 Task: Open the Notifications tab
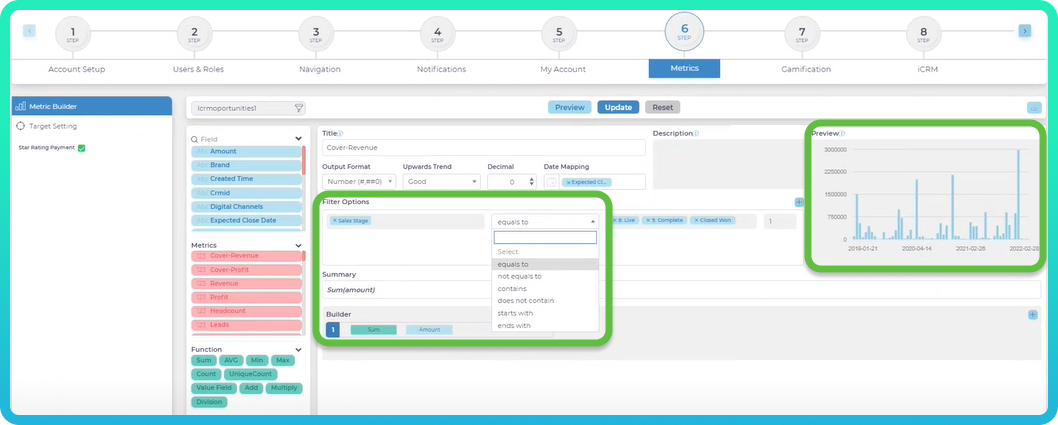[x=441, y=69]
